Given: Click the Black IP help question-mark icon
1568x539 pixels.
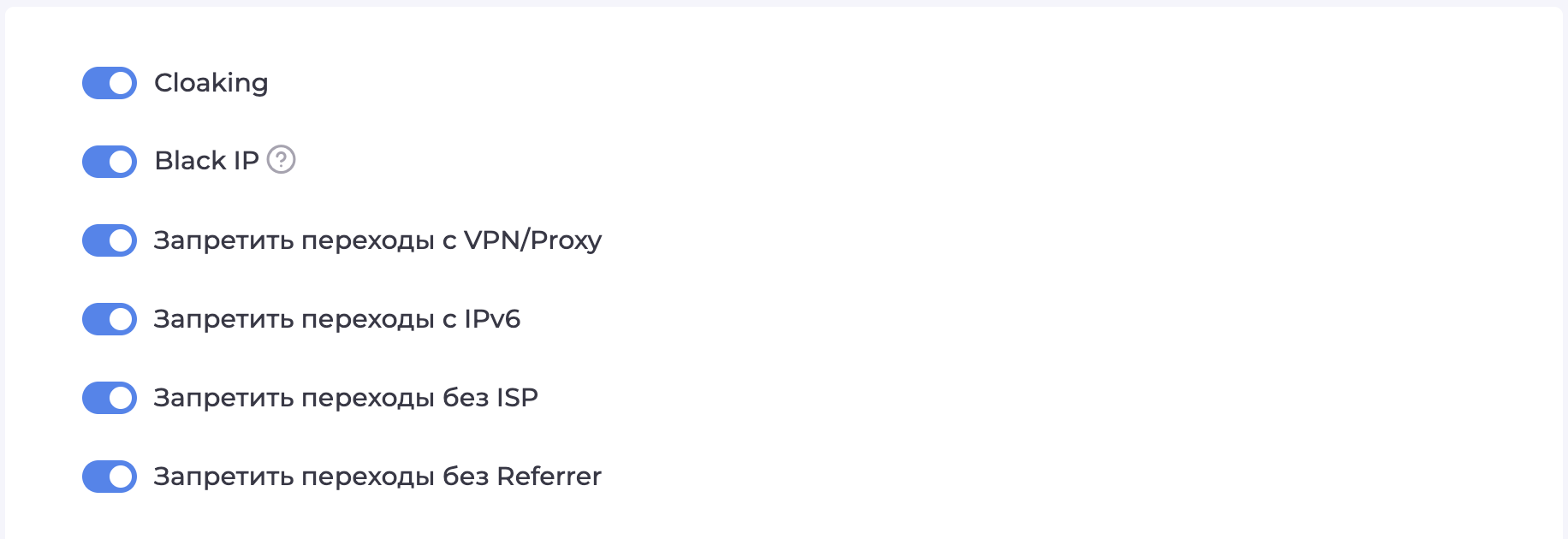Looking at the screenshot, I should 281,159.
